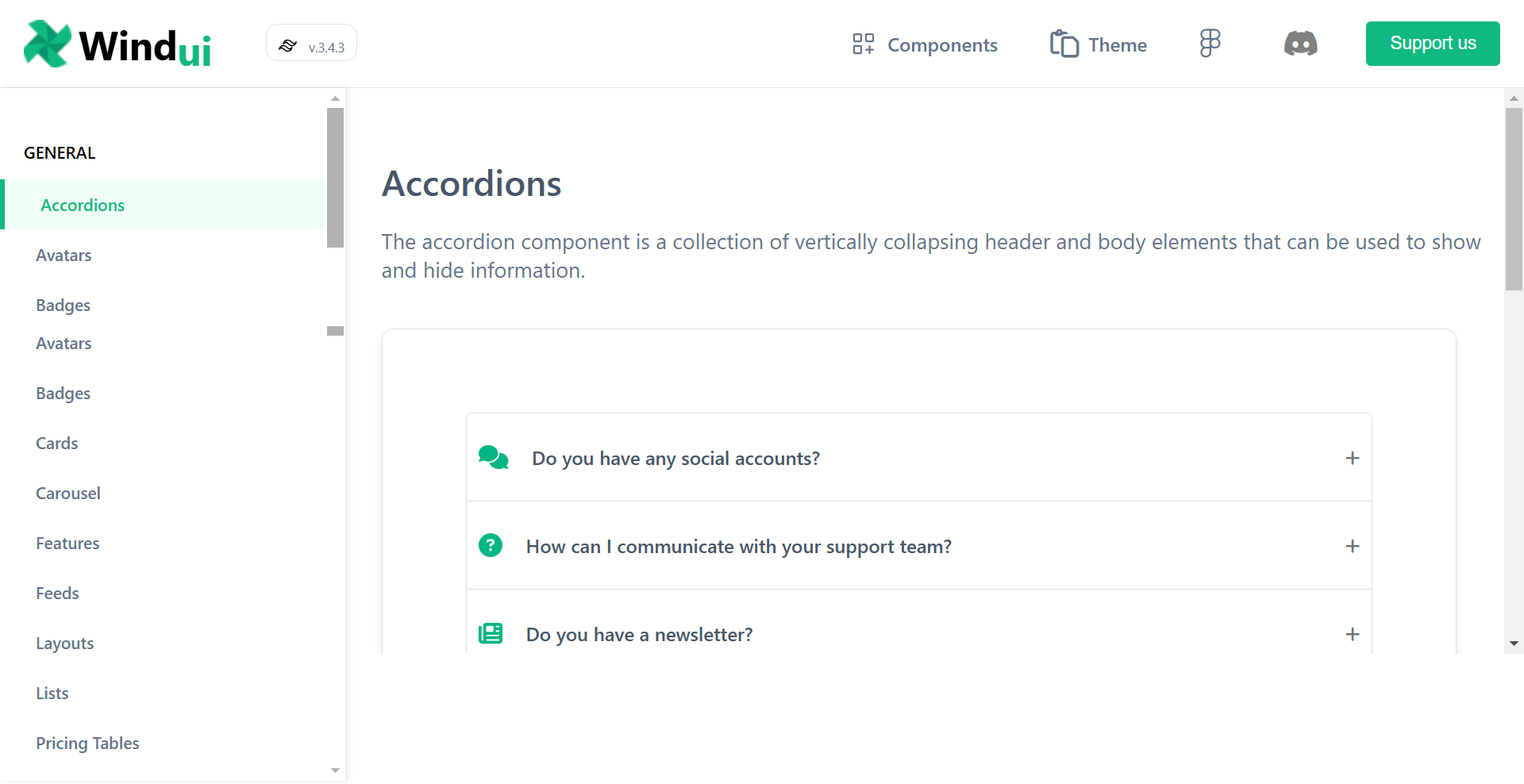The width and height of the screenshot is (1524, 784).
Task: Click the Support us button
Action: pyautogui.click(x=1432, y=44)
